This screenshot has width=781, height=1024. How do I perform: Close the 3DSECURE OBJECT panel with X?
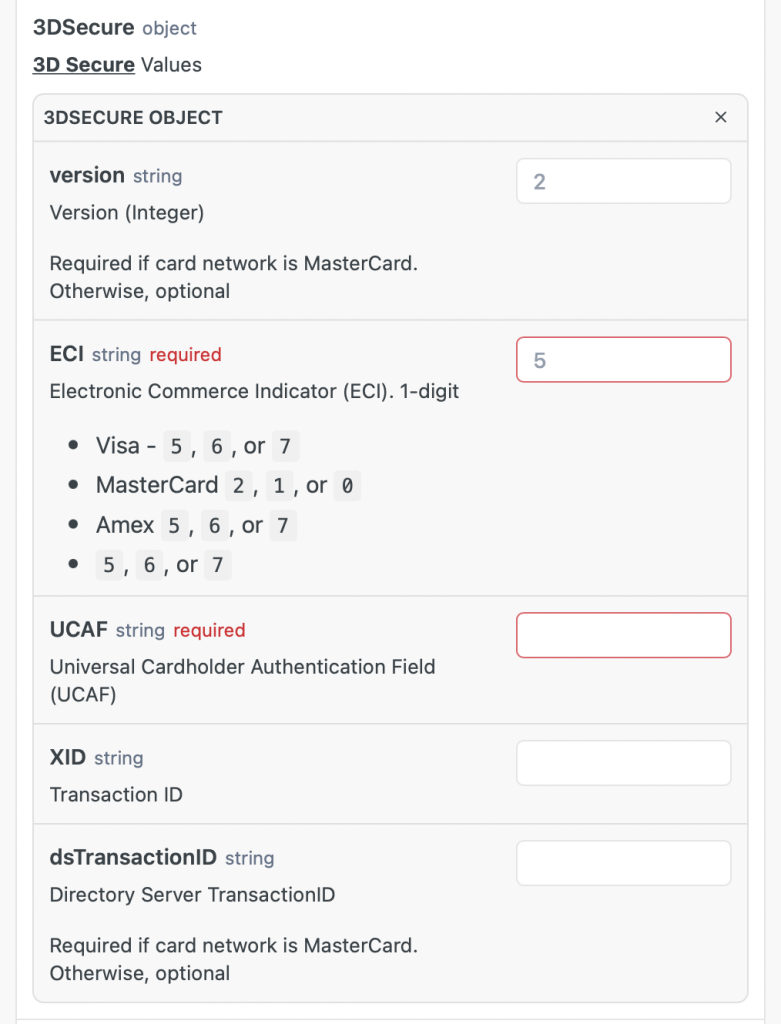click(x=720, y=117)
